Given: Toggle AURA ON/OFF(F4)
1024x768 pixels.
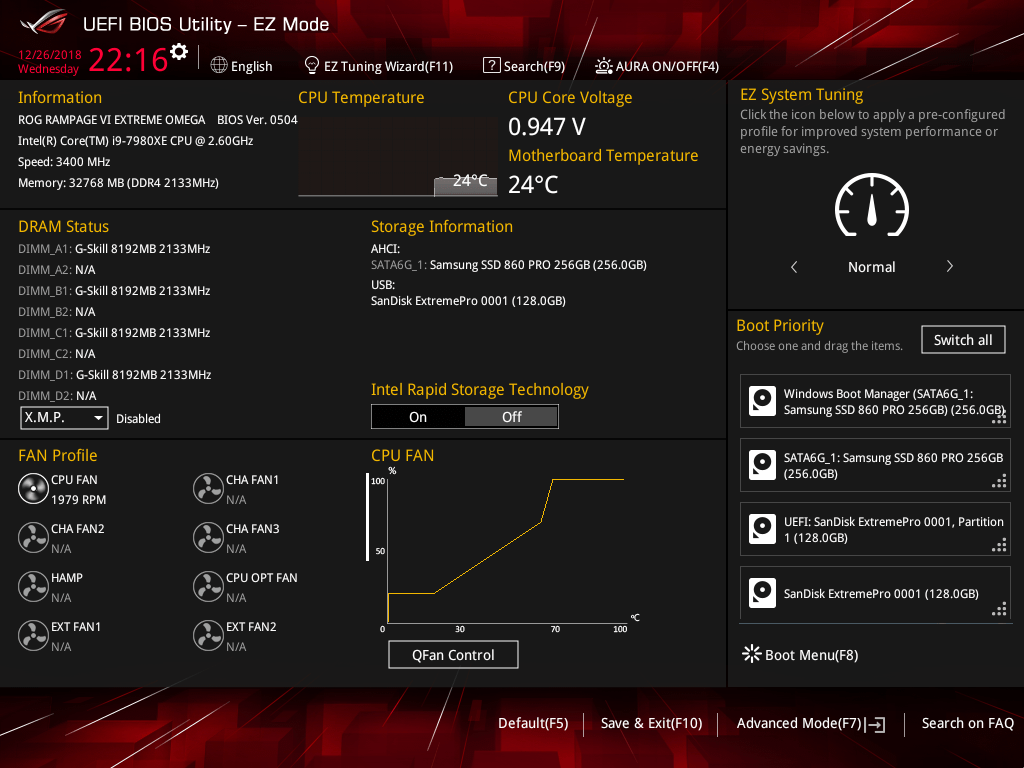Looking at the screenshot, I should click(x=667, y=66).
